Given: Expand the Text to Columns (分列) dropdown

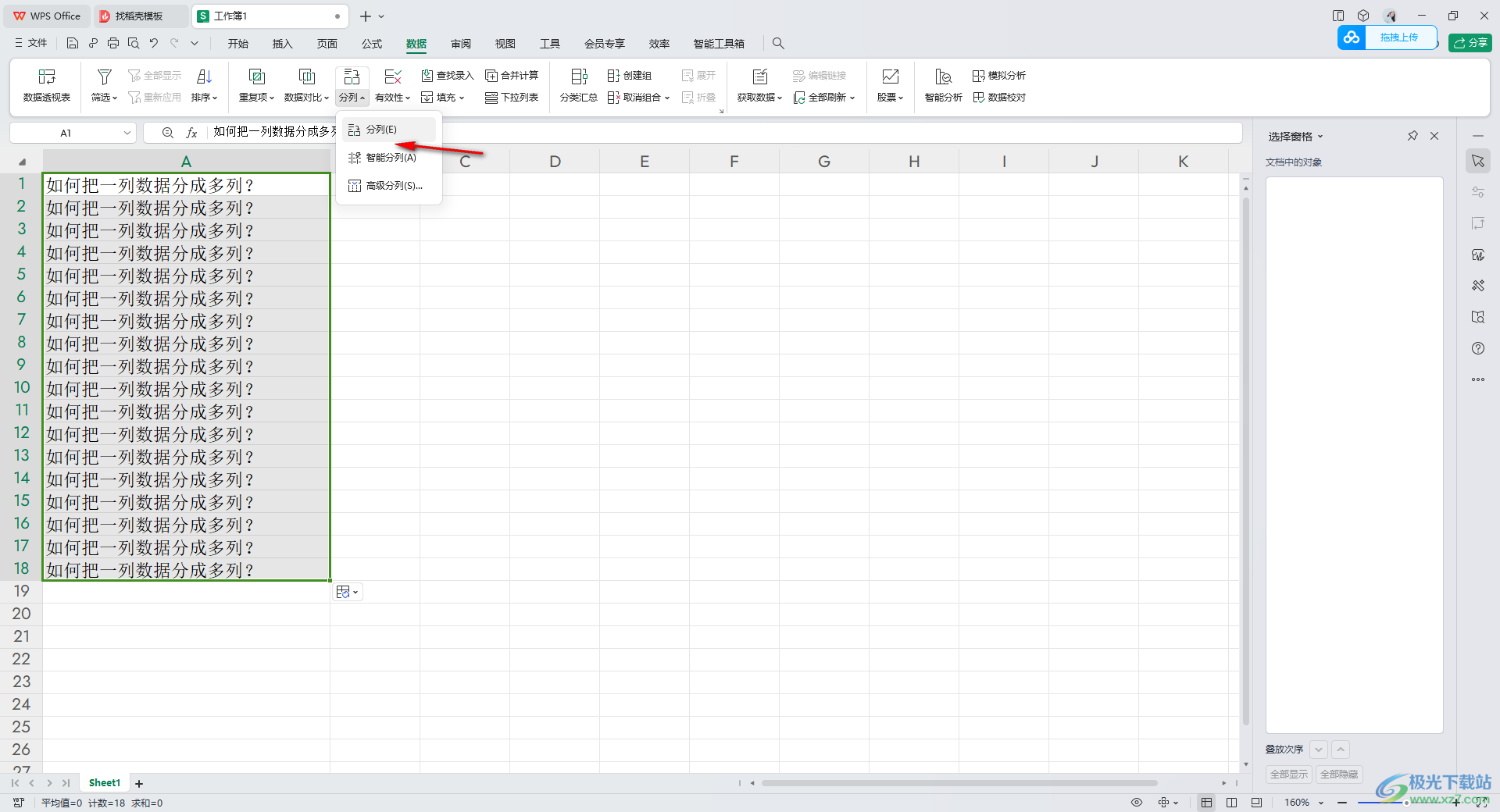Looking at the screenshot, I should click(352, 98).
